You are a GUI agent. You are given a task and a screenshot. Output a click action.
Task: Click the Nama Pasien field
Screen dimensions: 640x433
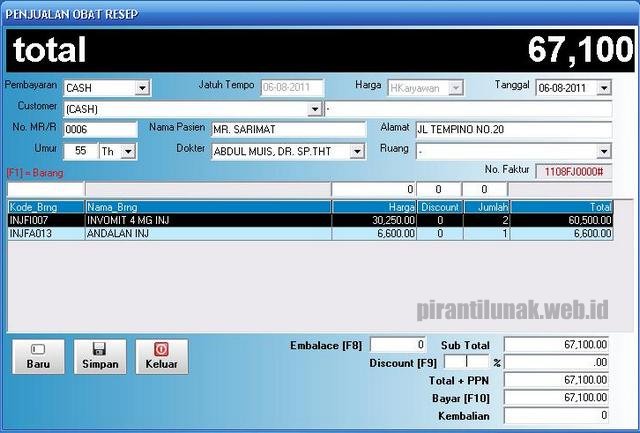[x=289, y=130]
